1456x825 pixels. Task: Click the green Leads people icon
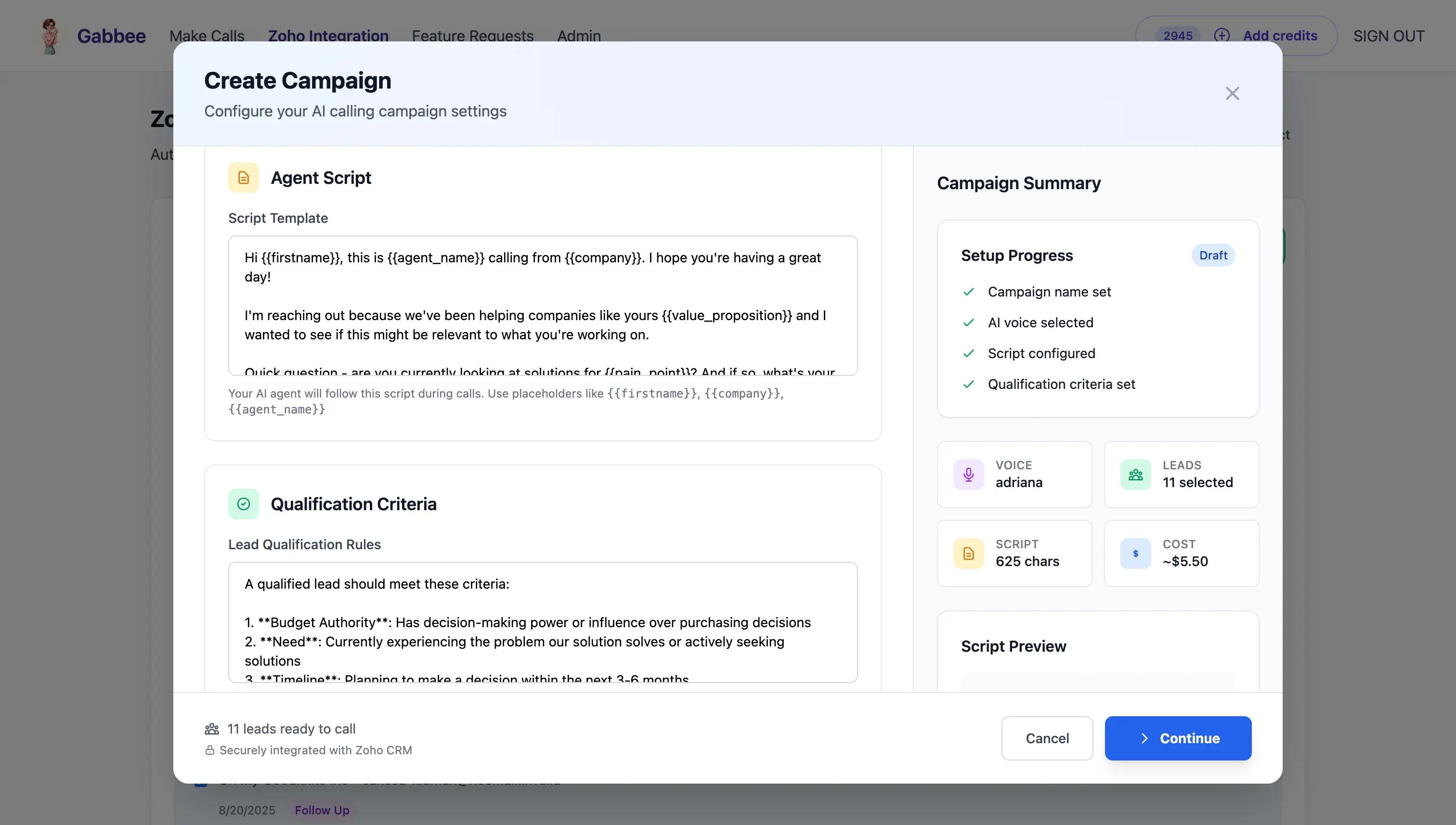1135,474
